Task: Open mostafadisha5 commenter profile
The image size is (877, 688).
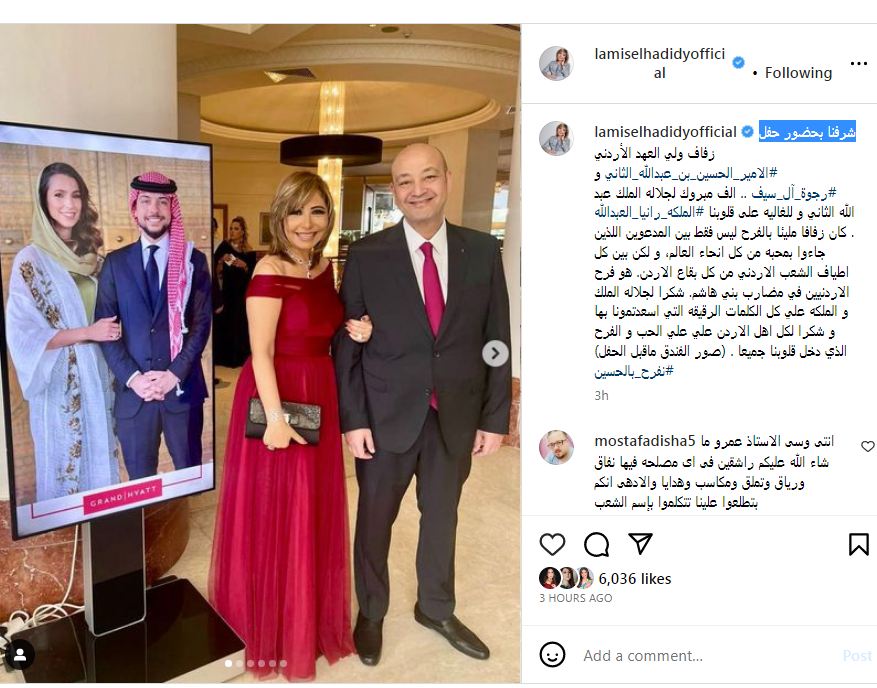Action: pos(644,441)
